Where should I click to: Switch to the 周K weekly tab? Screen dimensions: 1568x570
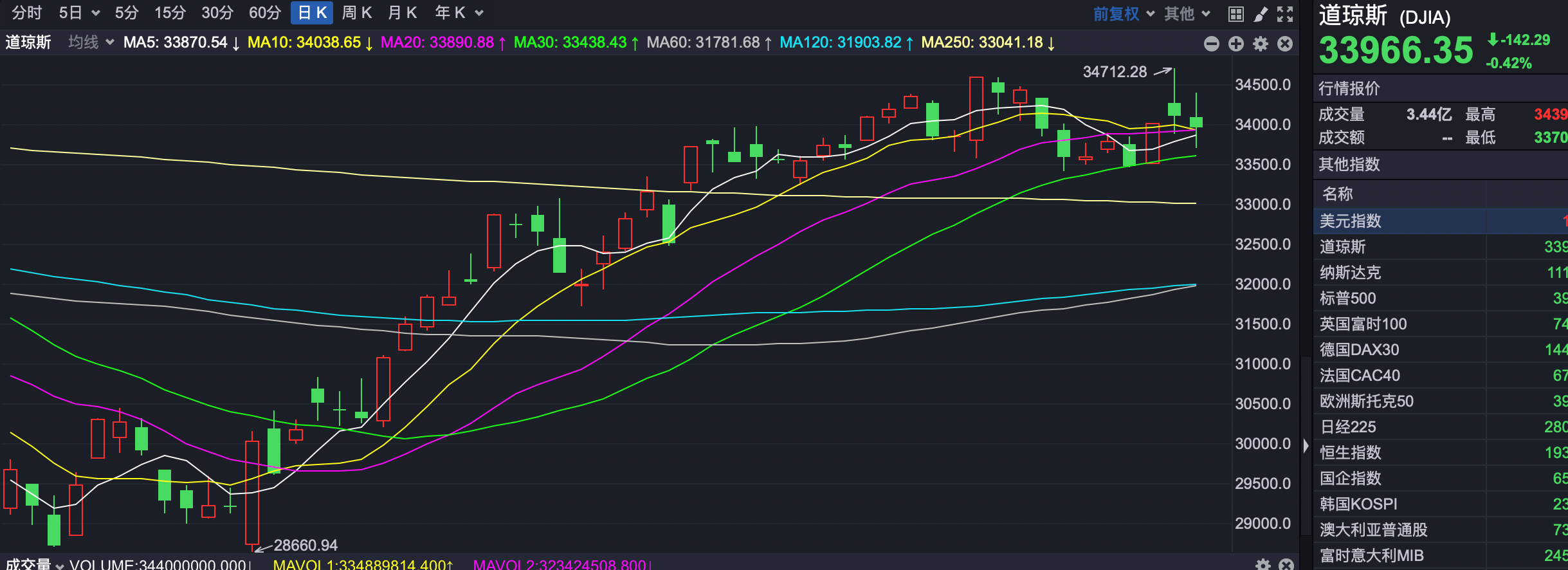[357, 13]
